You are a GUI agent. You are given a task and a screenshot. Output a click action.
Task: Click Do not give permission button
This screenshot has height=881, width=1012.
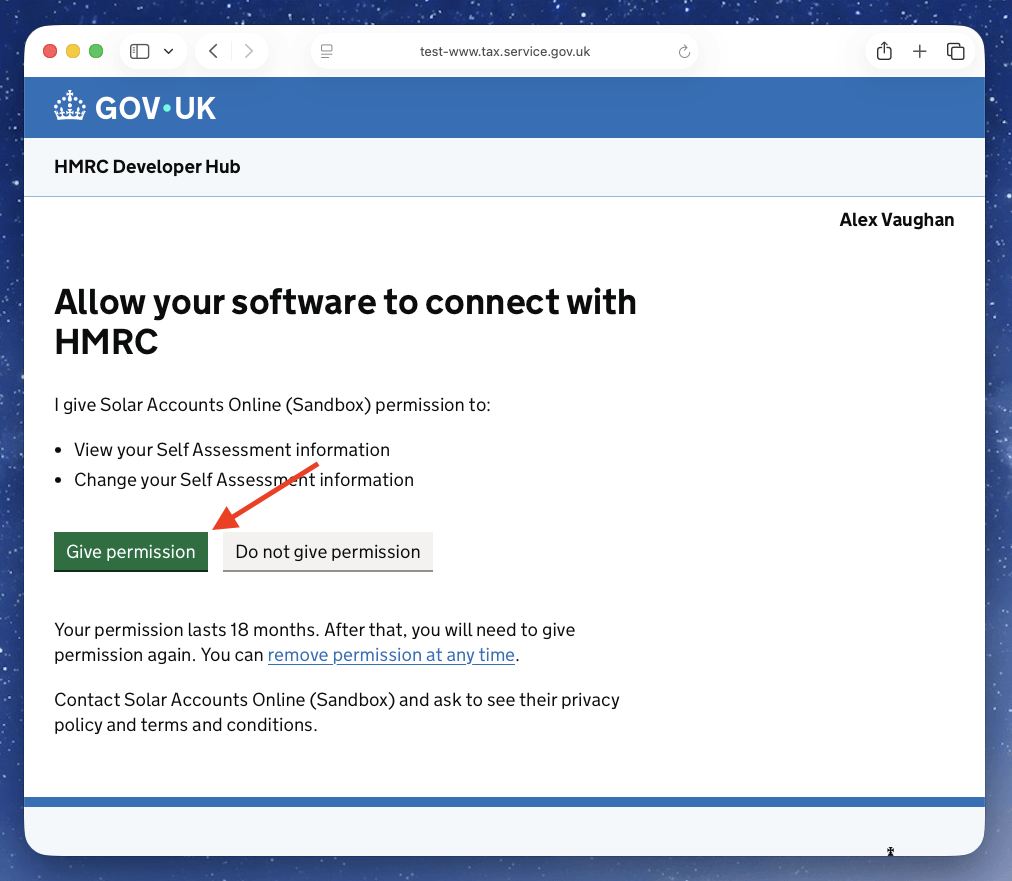(328, 552)
